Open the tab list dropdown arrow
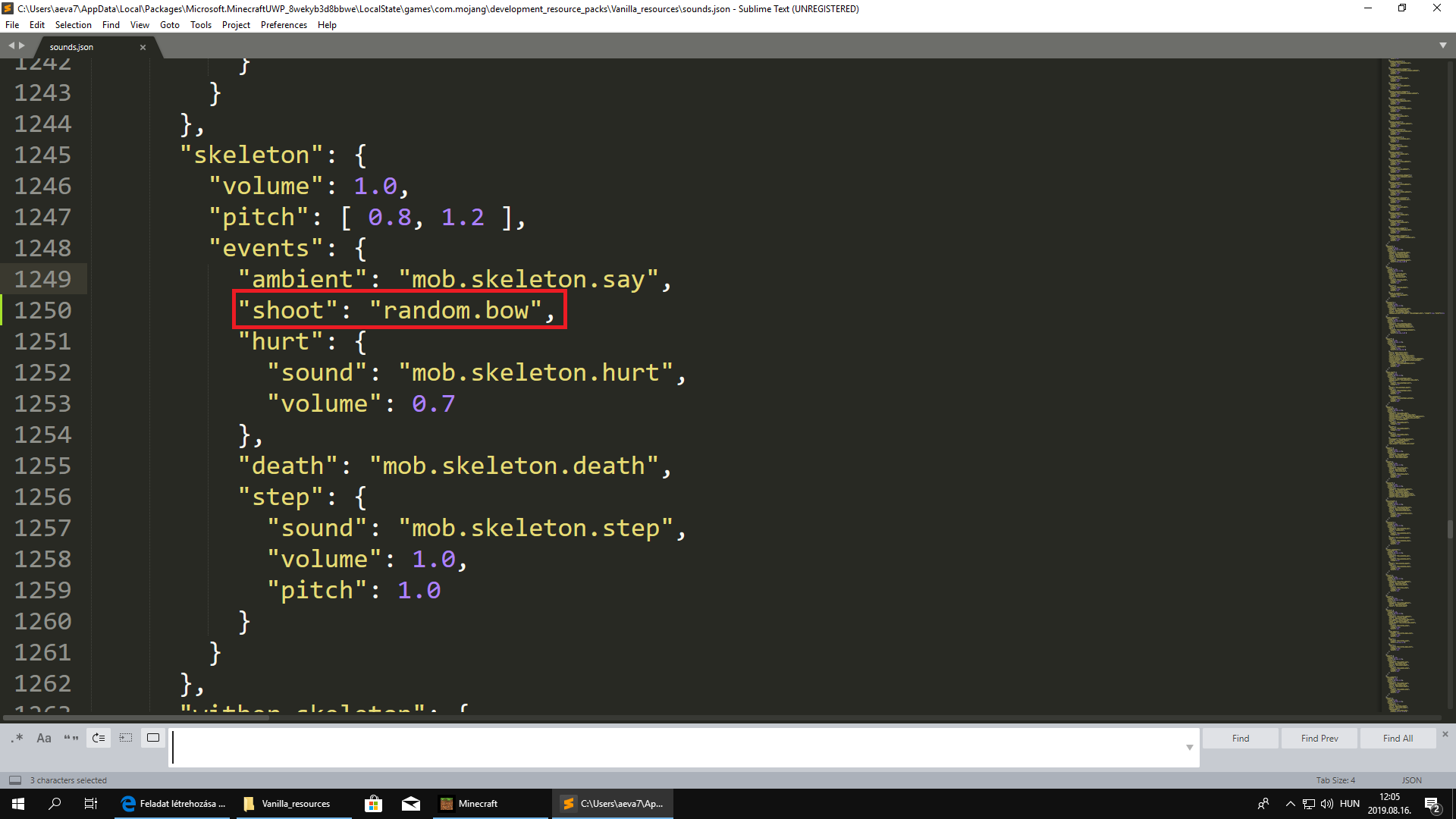The width and height of the screenshot is (1456, 819). 1443,45
